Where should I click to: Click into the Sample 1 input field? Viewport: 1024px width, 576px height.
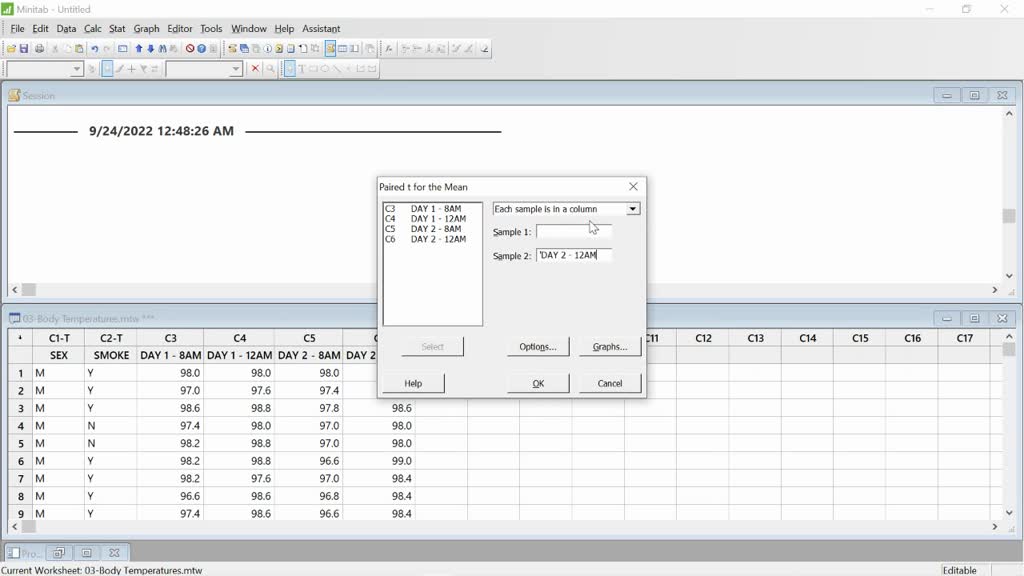573,231
